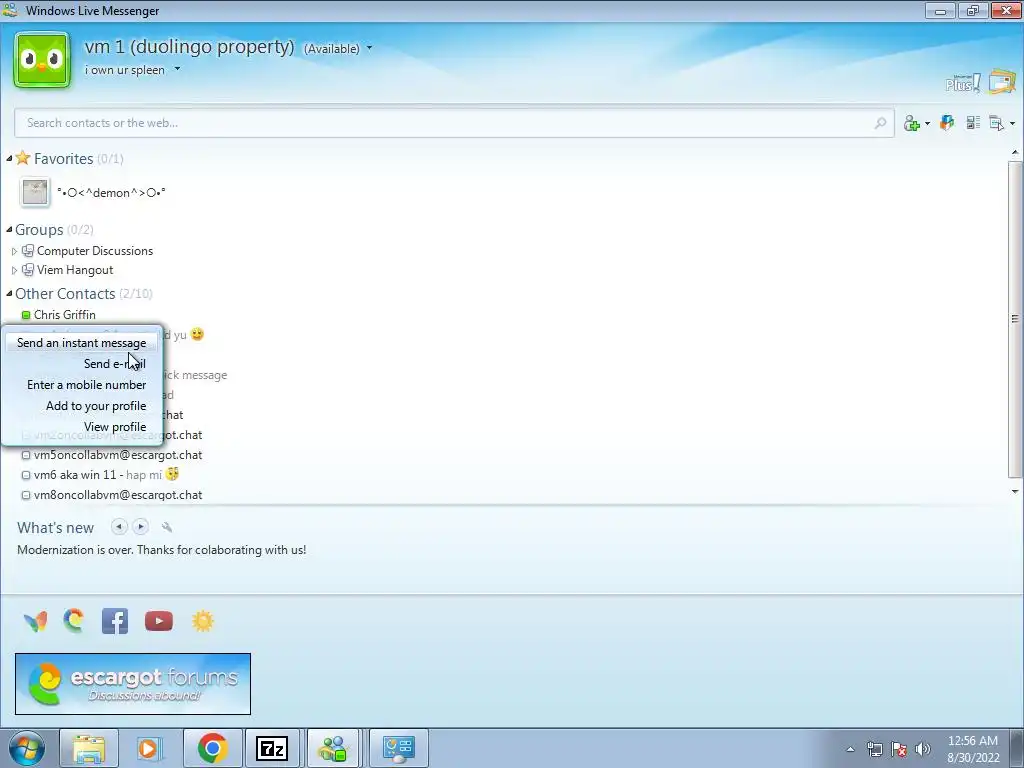Click the Duolingo owl profile picture
Image resolution: width=1024 pixels, height=768 pixels.
(42, 60)
